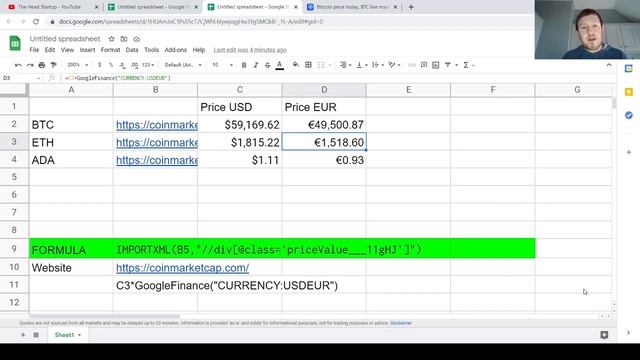640x360 pixels.
Task: Insert a comment from toolbar
Action: tap(424, 65)
